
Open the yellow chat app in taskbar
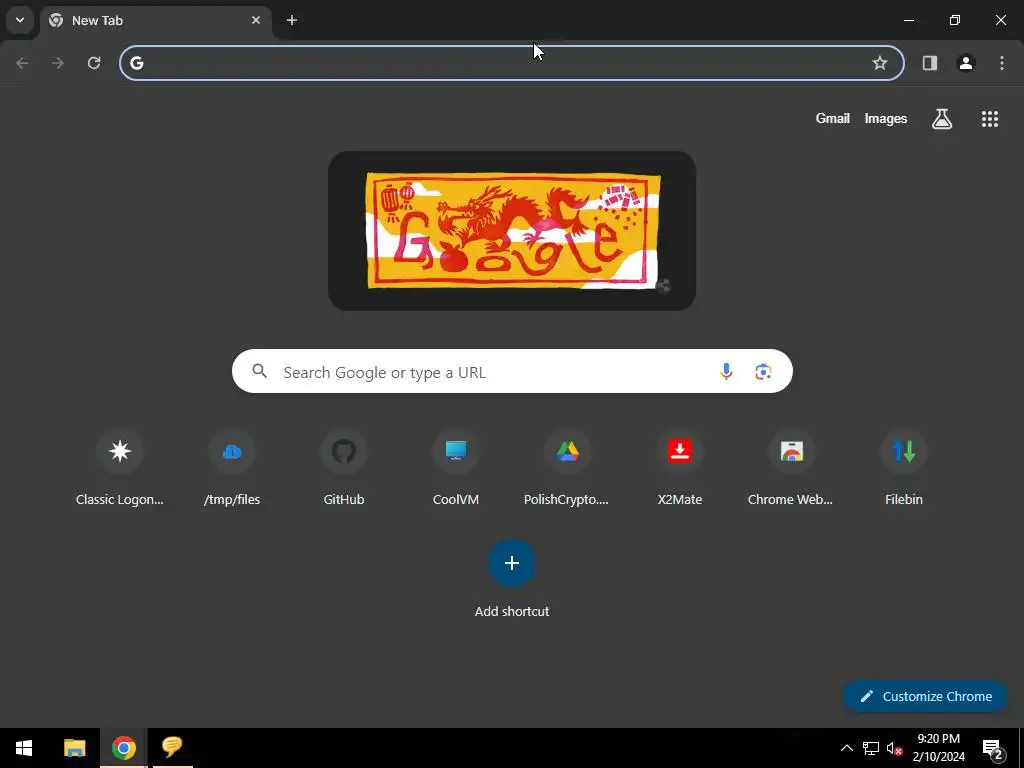[172, 748]
